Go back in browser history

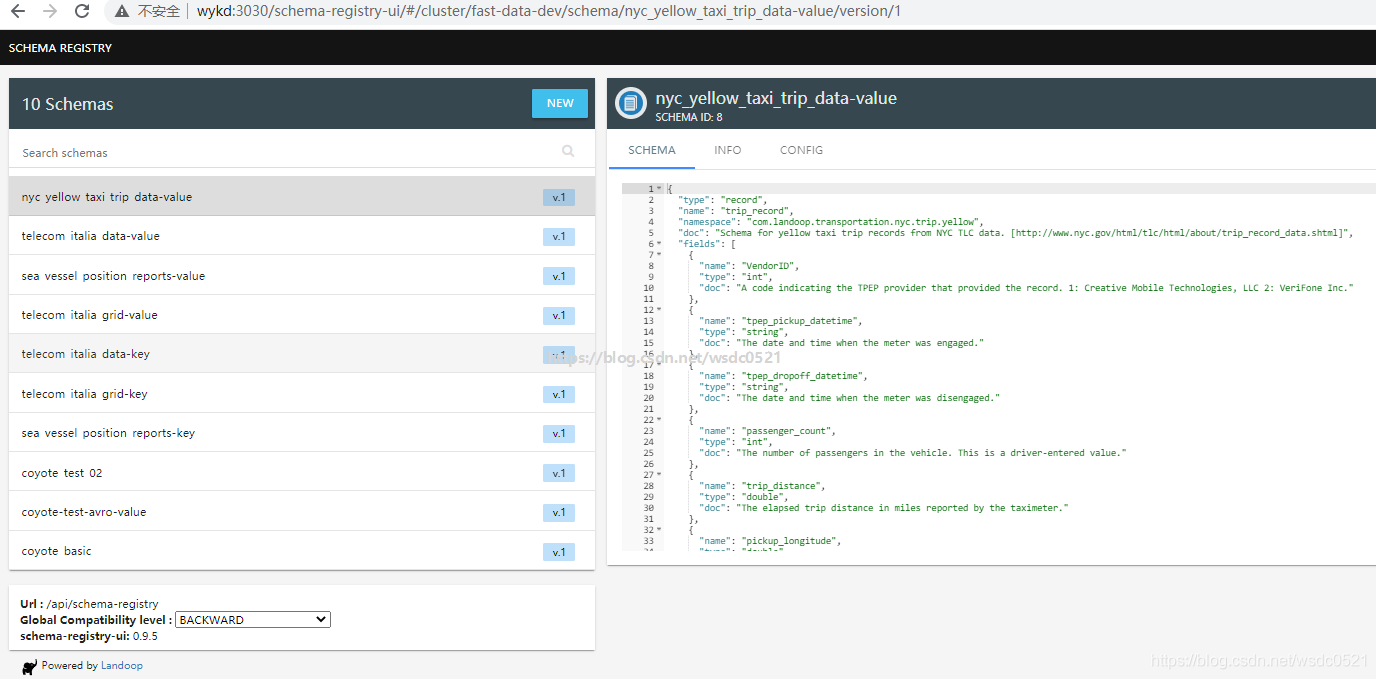17,12
